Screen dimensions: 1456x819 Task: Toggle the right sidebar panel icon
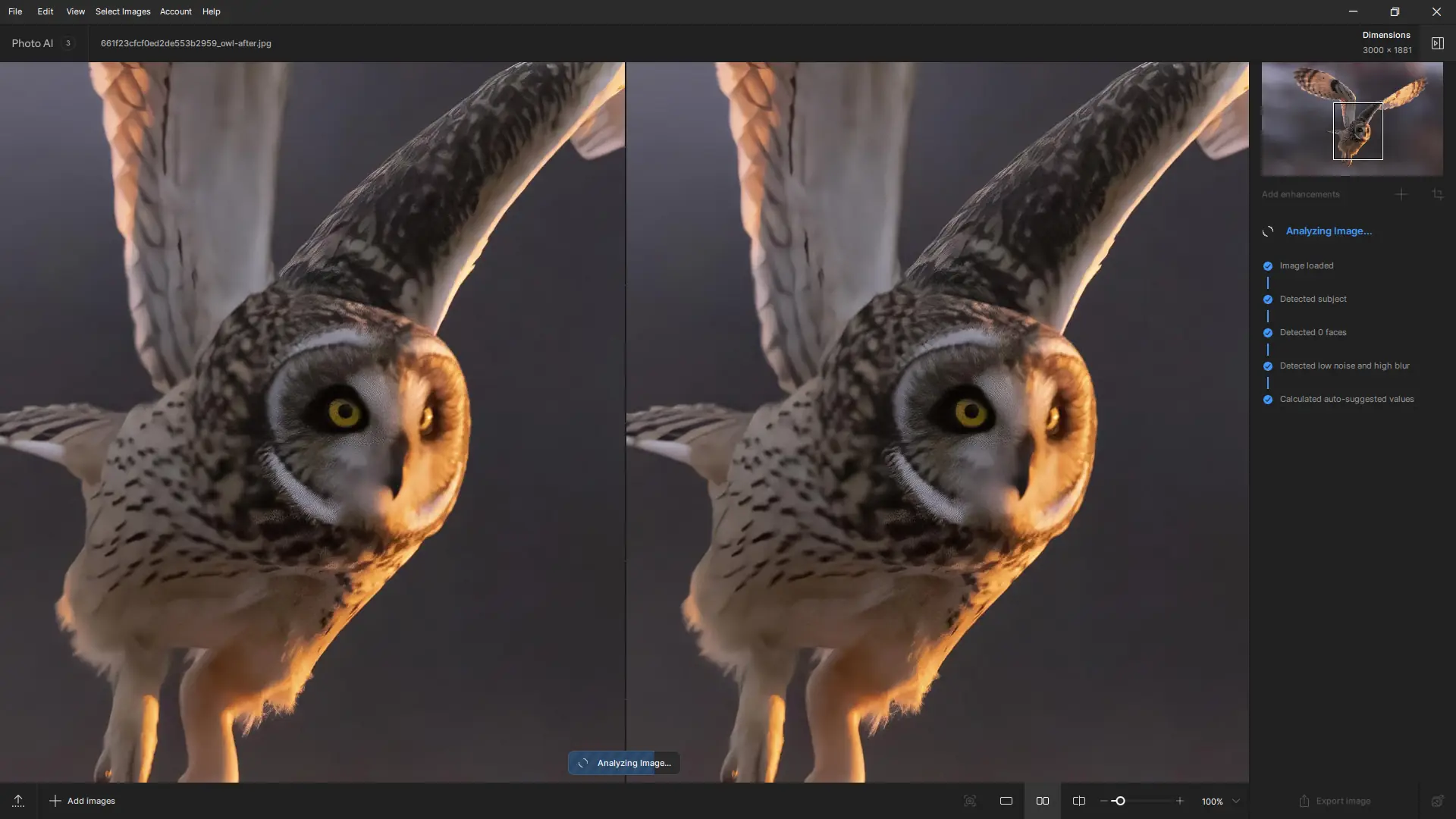pos(1437,43)
